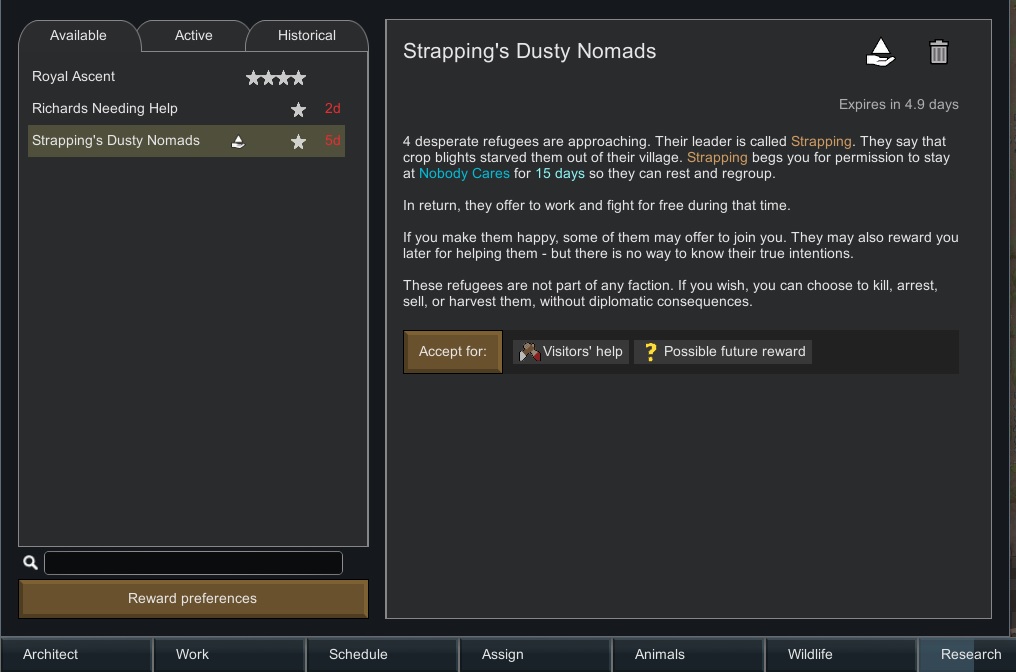Open Reward preferences

(x=193, y=599)
